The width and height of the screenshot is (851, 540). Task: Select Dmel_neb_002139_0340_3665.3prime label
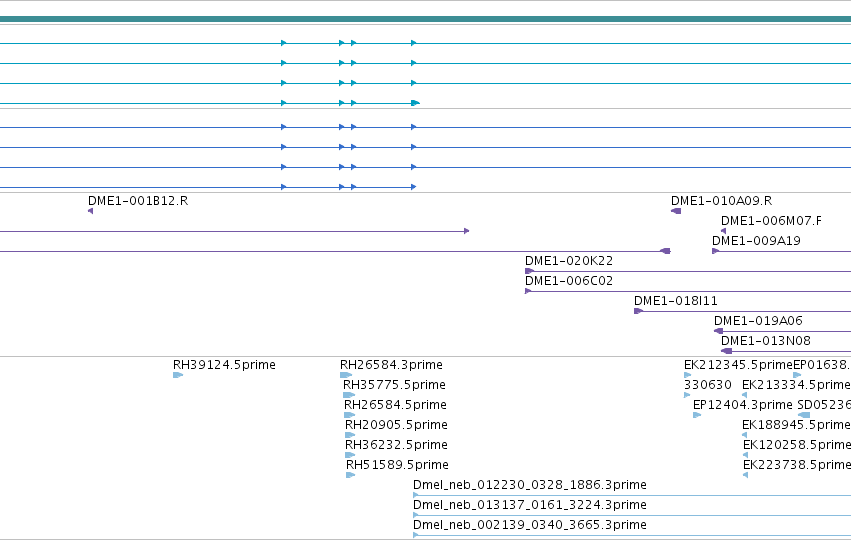pos(530,525)
